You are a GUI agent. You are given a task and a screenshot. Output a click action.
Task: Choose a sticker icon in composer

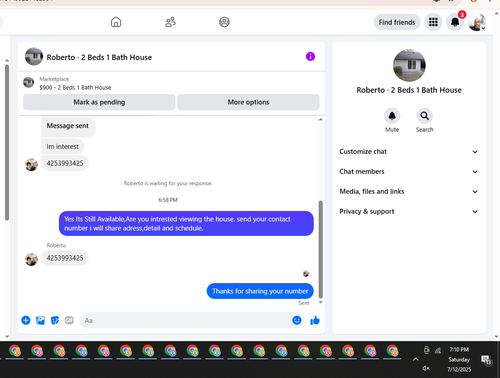point(55,320)
